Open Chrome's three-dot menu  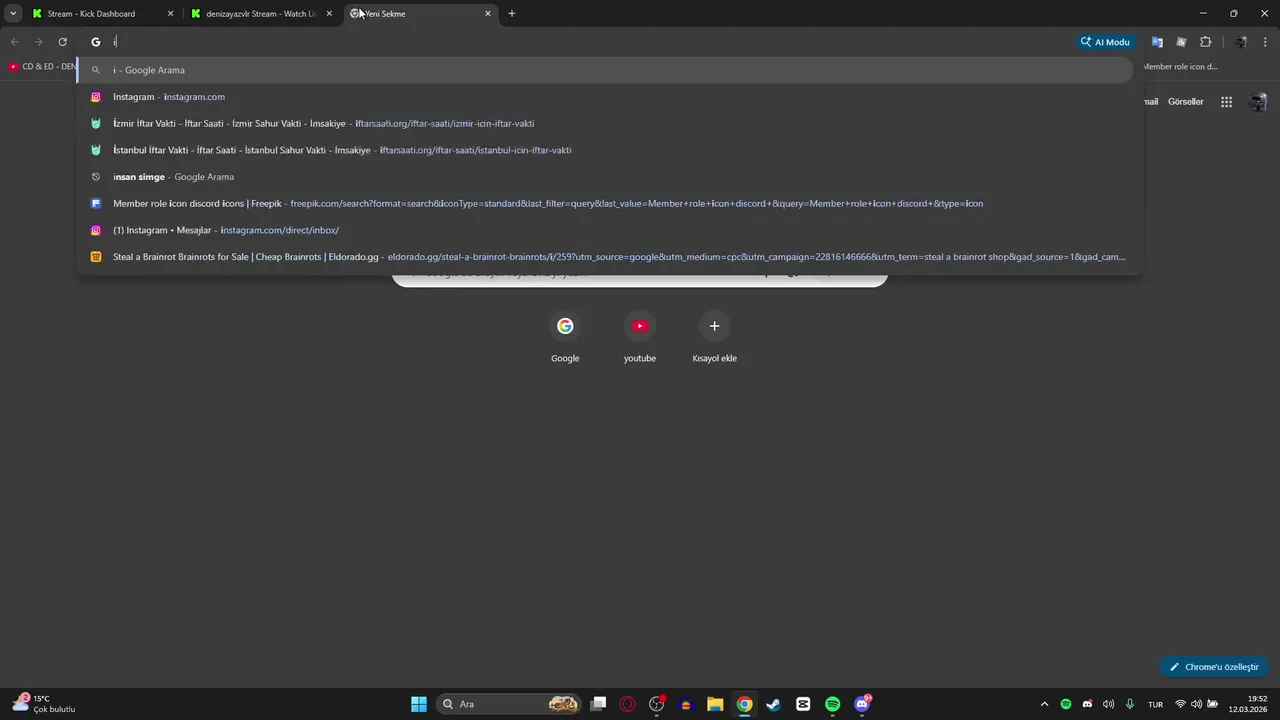(x=1266, y=42)
